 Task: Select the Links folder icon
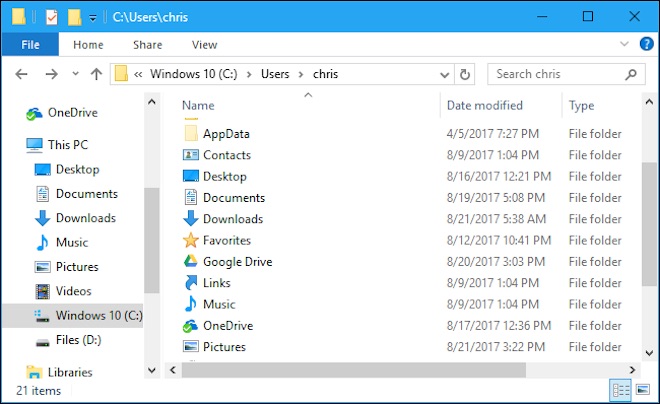pyautogui.click(x=191, y=282)
